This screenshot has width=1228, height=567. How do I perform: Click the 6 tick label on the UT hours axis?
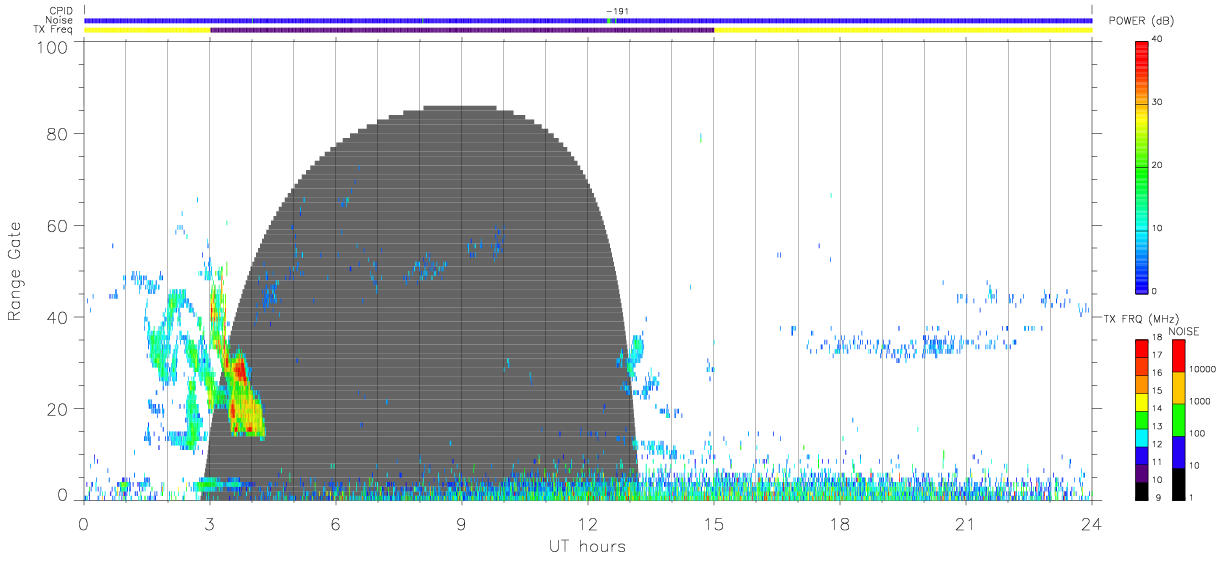tap(336, 523)
